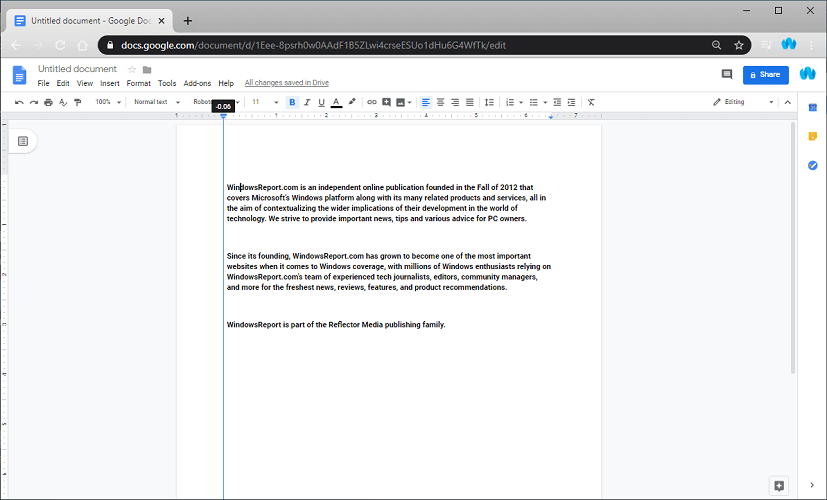Image resolution: width=827 pixels, height=500 pixels.
Task: Insert a link using the link icon
Action: 372,102
